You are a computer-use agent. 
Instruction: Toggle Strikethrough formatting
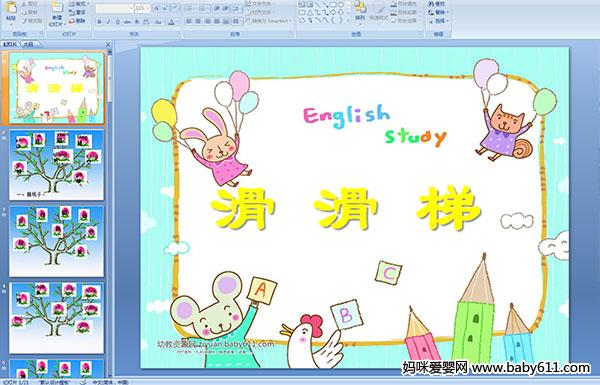click(127, 22)
